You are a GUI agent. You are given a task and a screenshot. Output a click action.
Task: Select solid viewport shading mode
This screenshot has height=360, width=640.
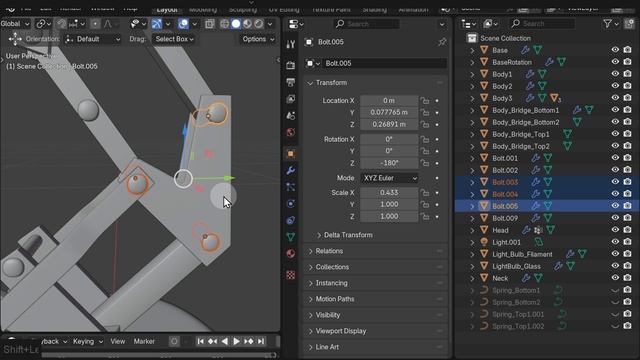236,24
